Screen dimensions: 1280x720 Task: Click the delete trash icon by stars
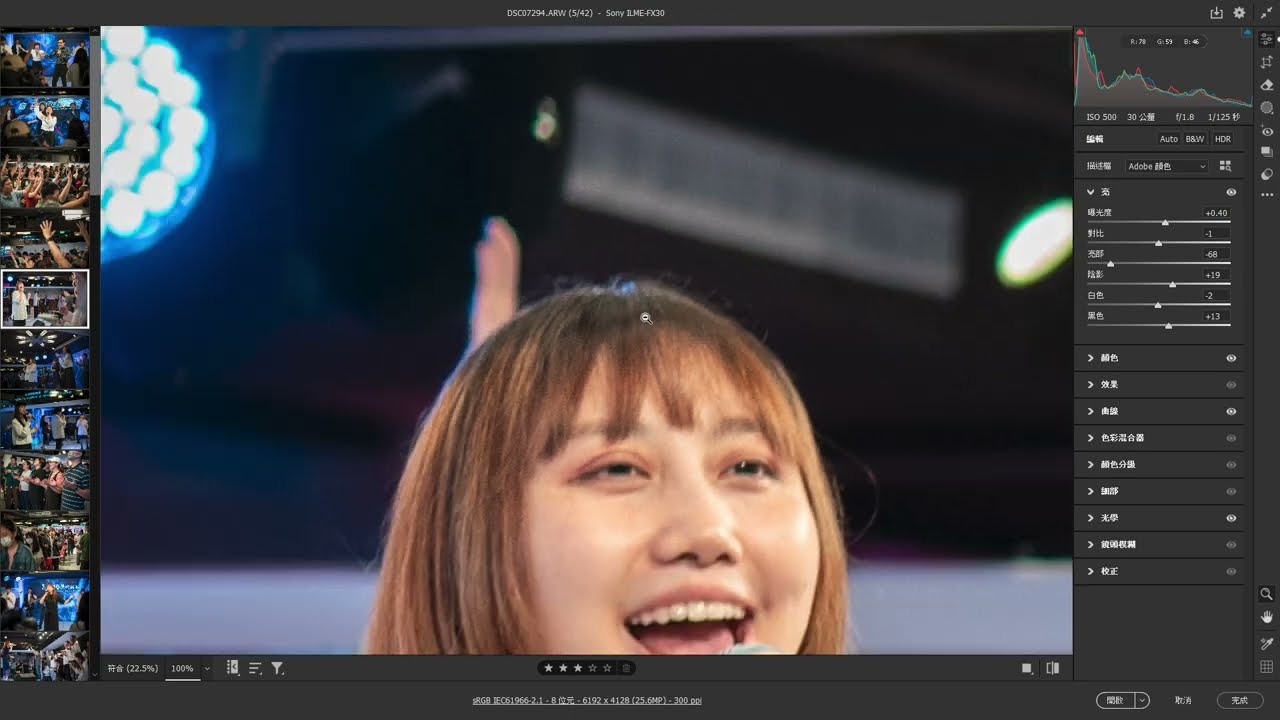(626, 668)
